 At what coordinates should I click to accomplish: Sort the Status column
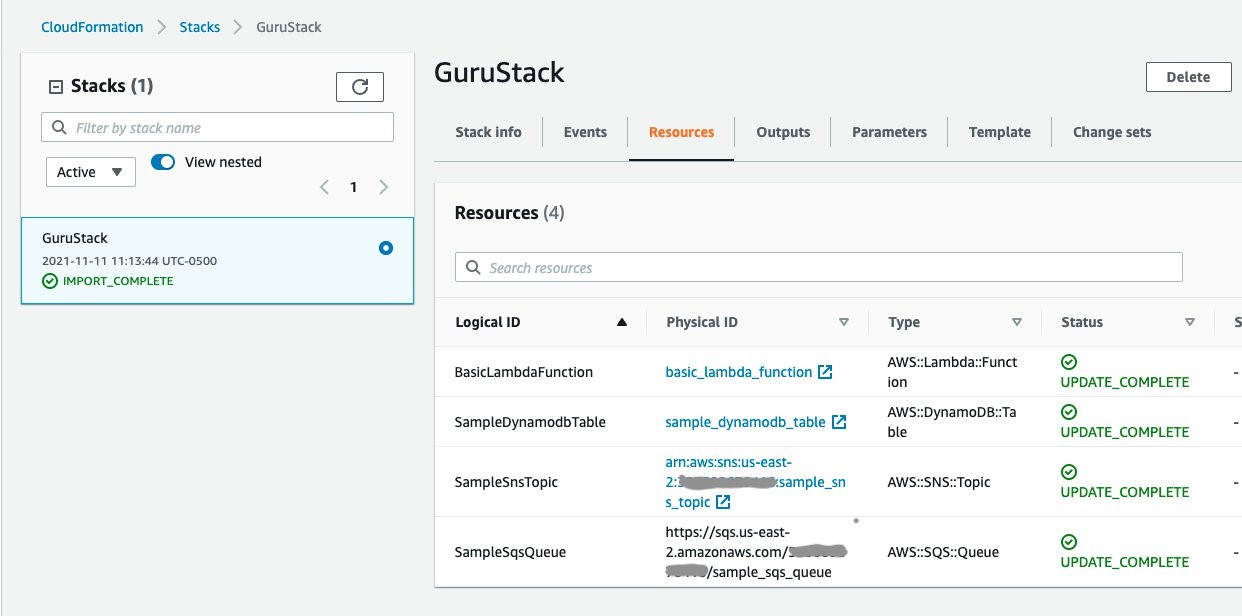1190,322
